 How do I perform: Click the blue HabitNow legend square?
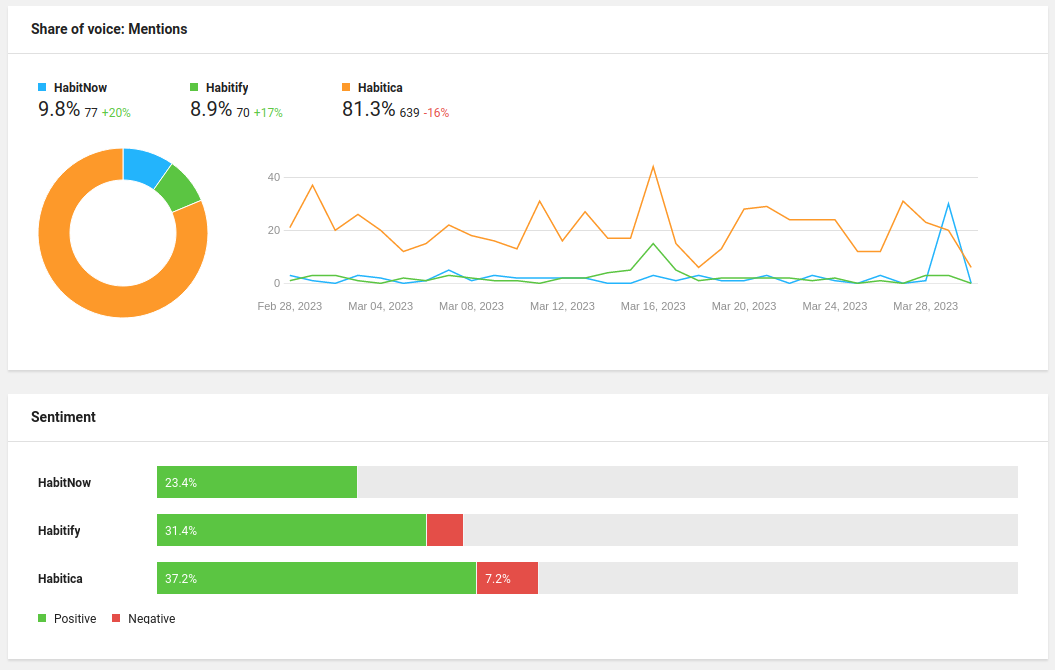click(x=42, y=87)
